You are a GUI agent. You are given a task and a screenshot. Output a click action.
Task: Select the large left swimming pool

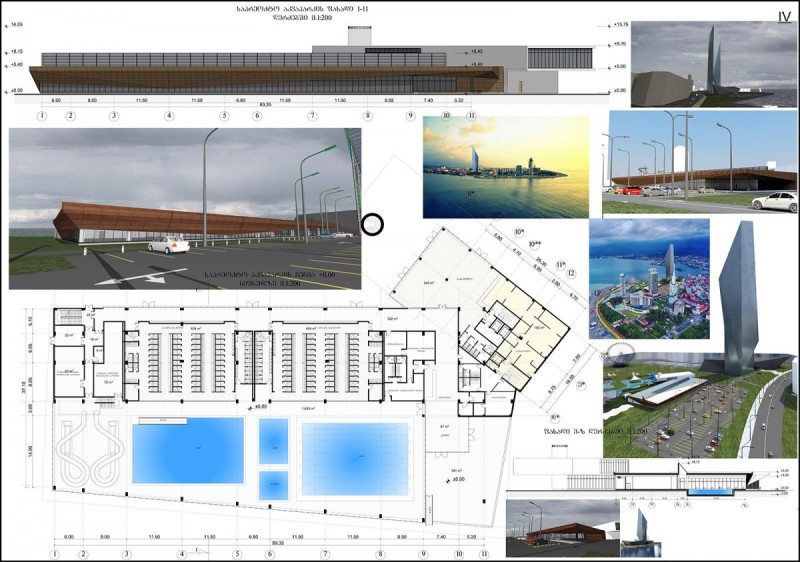[188, 450]
